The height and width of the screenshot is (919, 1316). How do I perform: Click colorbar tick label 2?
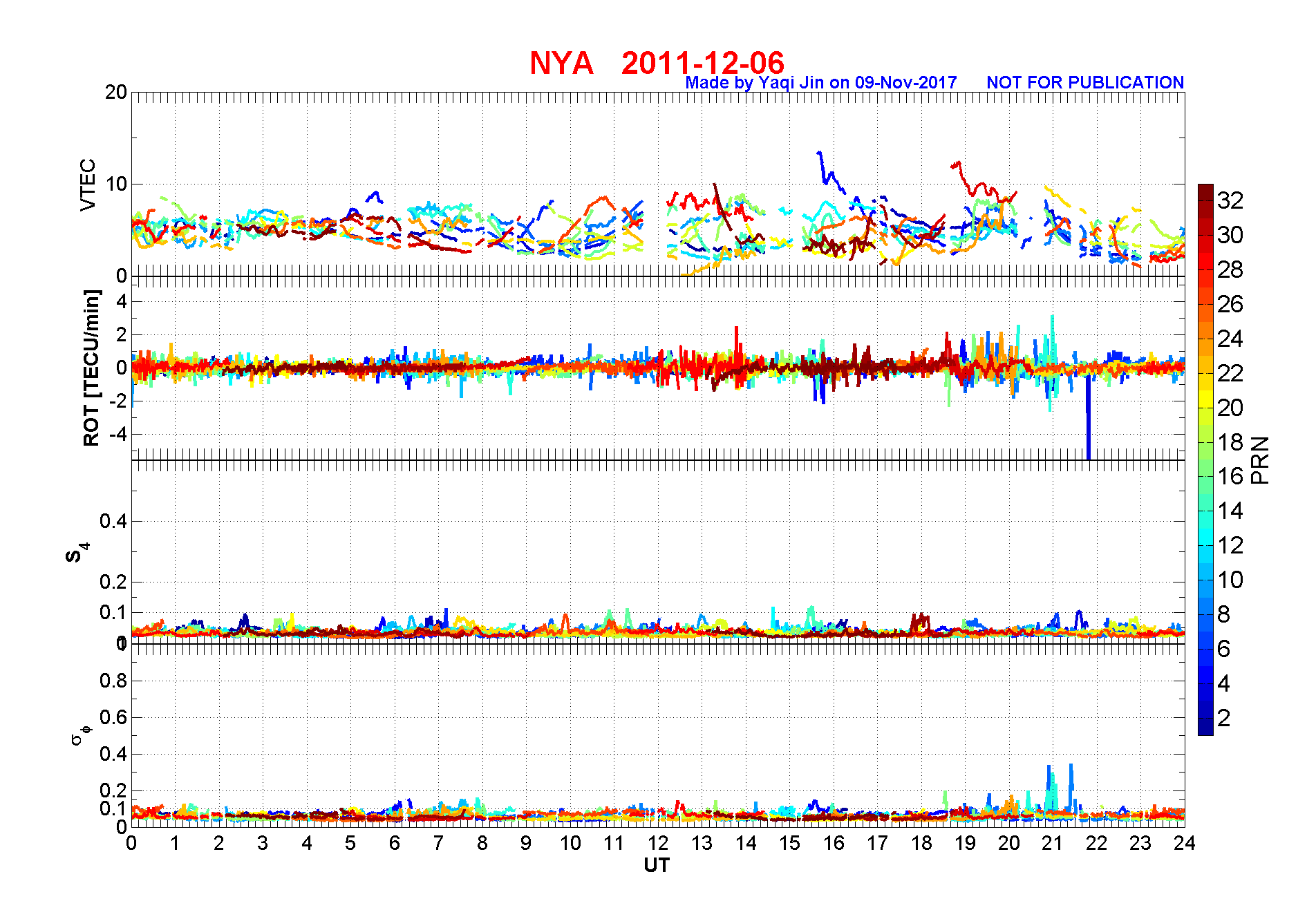point(1223,718)
